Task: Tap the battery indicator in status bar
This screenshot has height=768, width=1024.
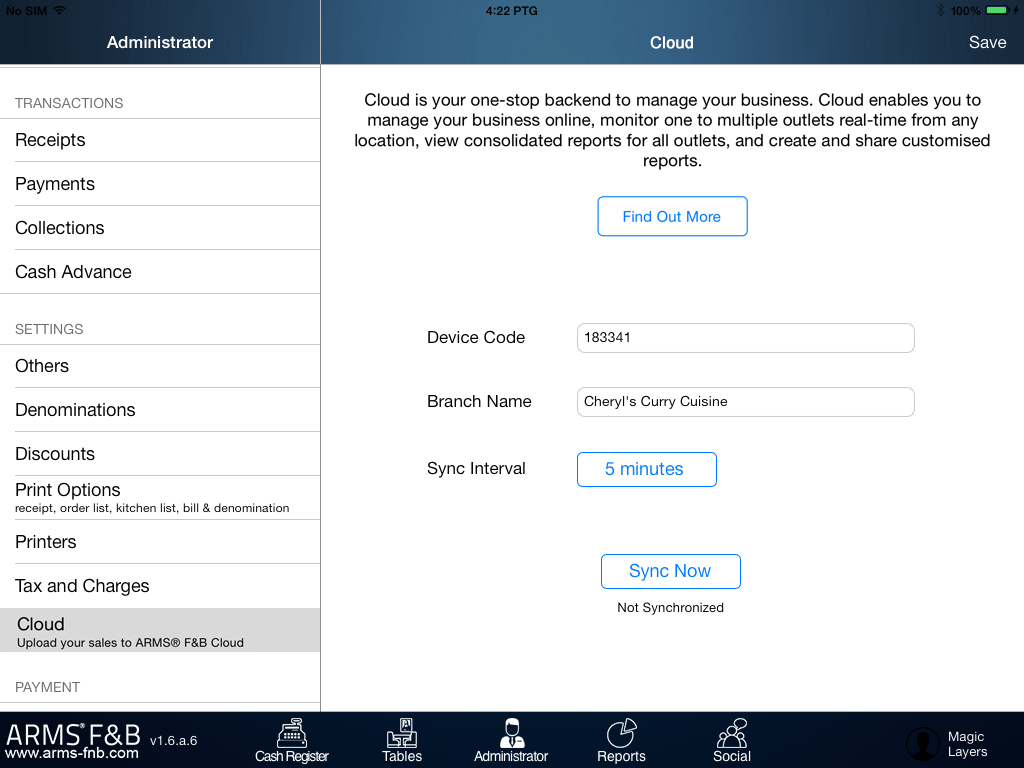Action: click(998, 10)
